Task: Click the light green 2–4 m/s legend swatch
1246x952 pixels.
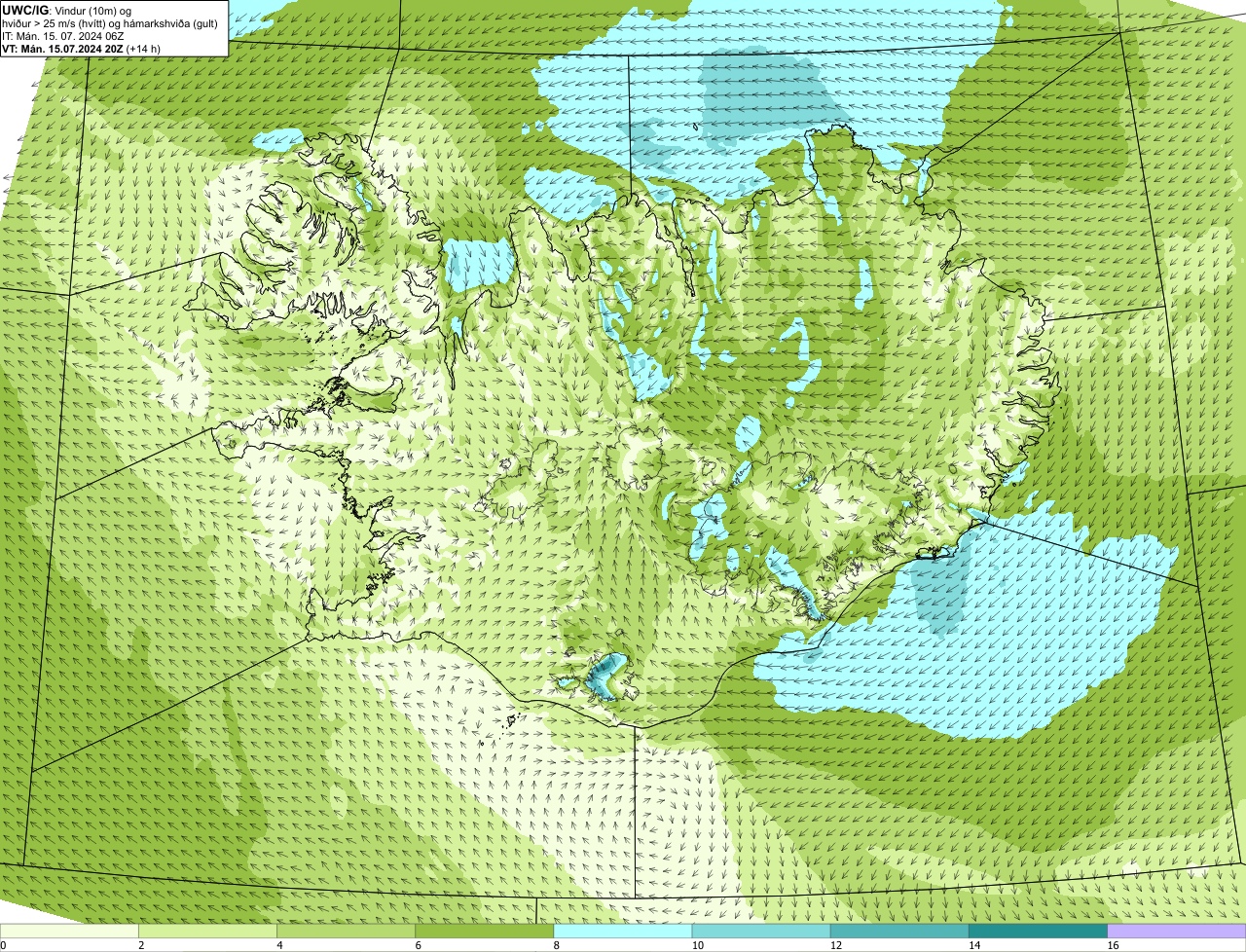Action: [208, 931]
